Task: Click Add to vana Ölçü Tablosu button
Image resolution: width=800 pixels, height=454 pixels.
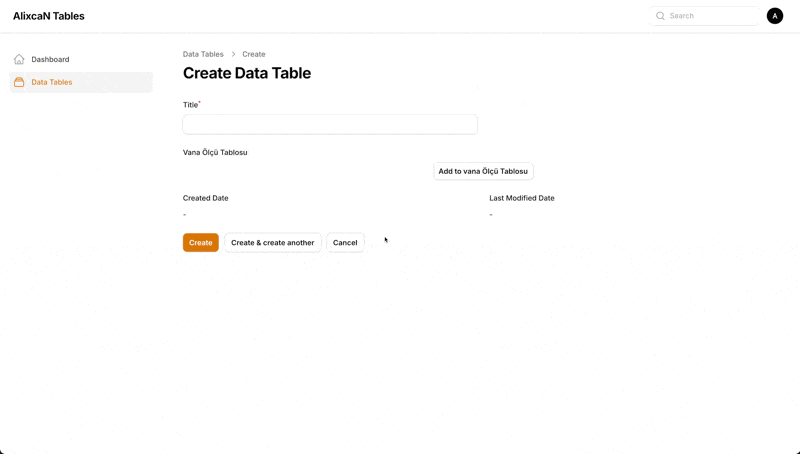Action: [x=483, y=171]
